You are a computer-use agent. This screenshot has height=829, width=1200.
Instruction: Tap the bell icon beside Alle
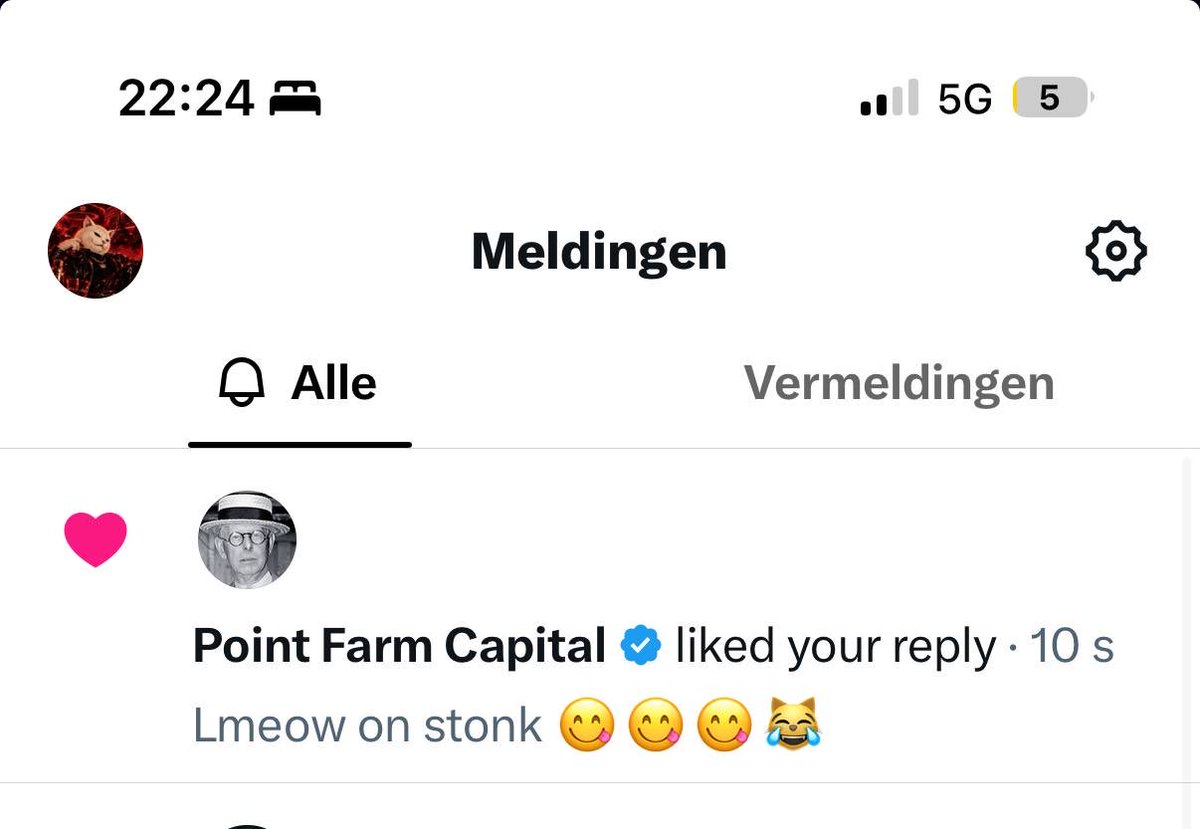point(241,384)
